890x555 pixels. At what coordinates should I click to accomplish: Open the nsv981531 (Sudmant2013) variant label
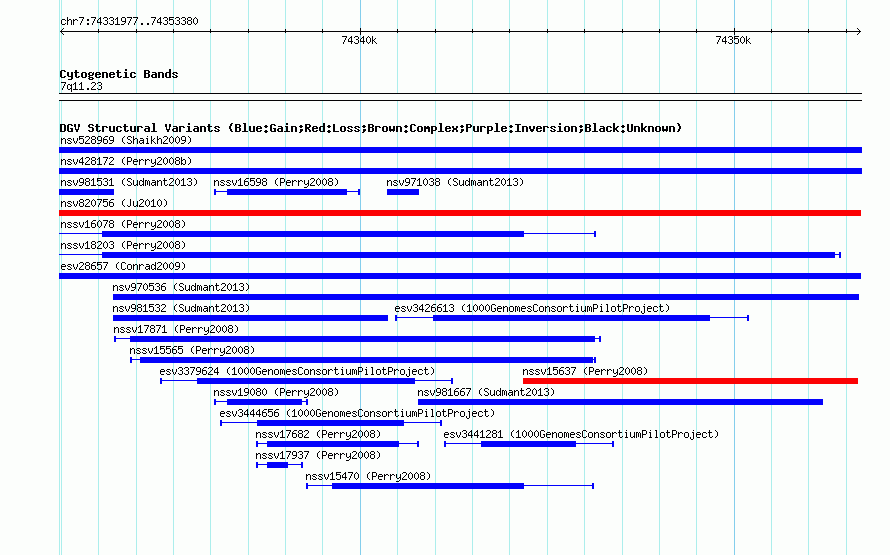coord(129,182)
